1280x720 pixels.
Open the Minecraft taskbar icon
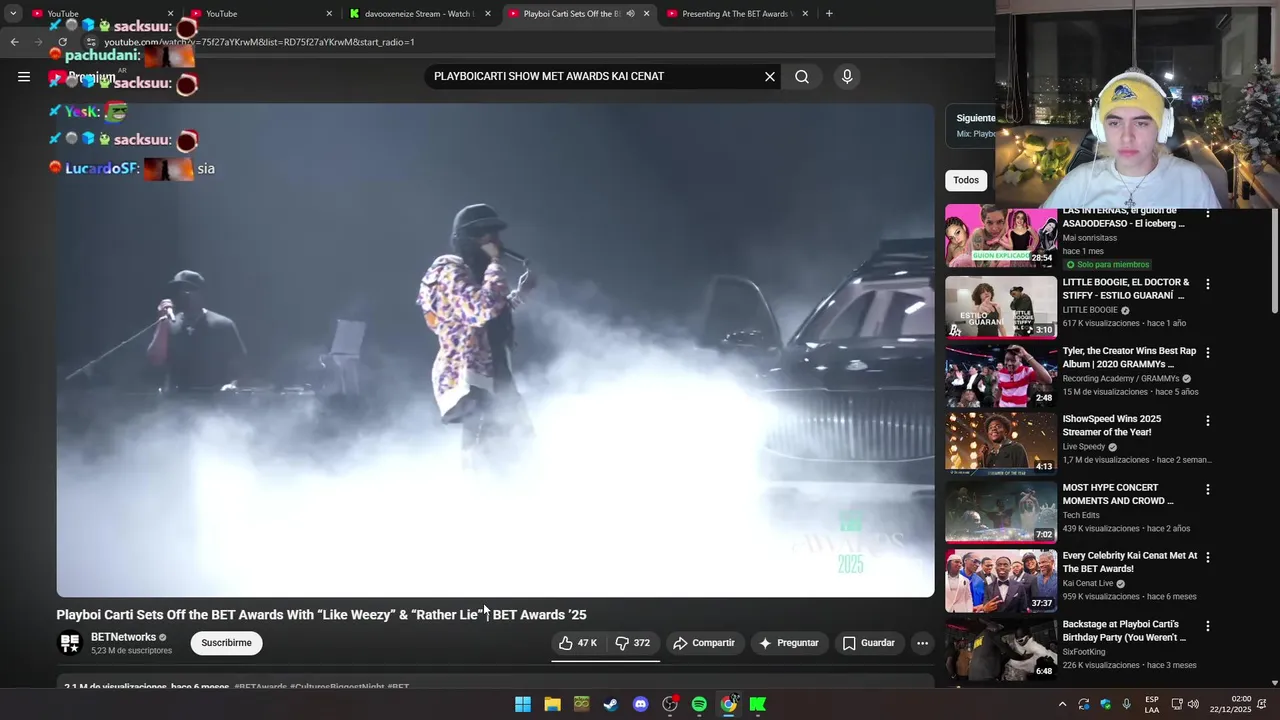581,704
